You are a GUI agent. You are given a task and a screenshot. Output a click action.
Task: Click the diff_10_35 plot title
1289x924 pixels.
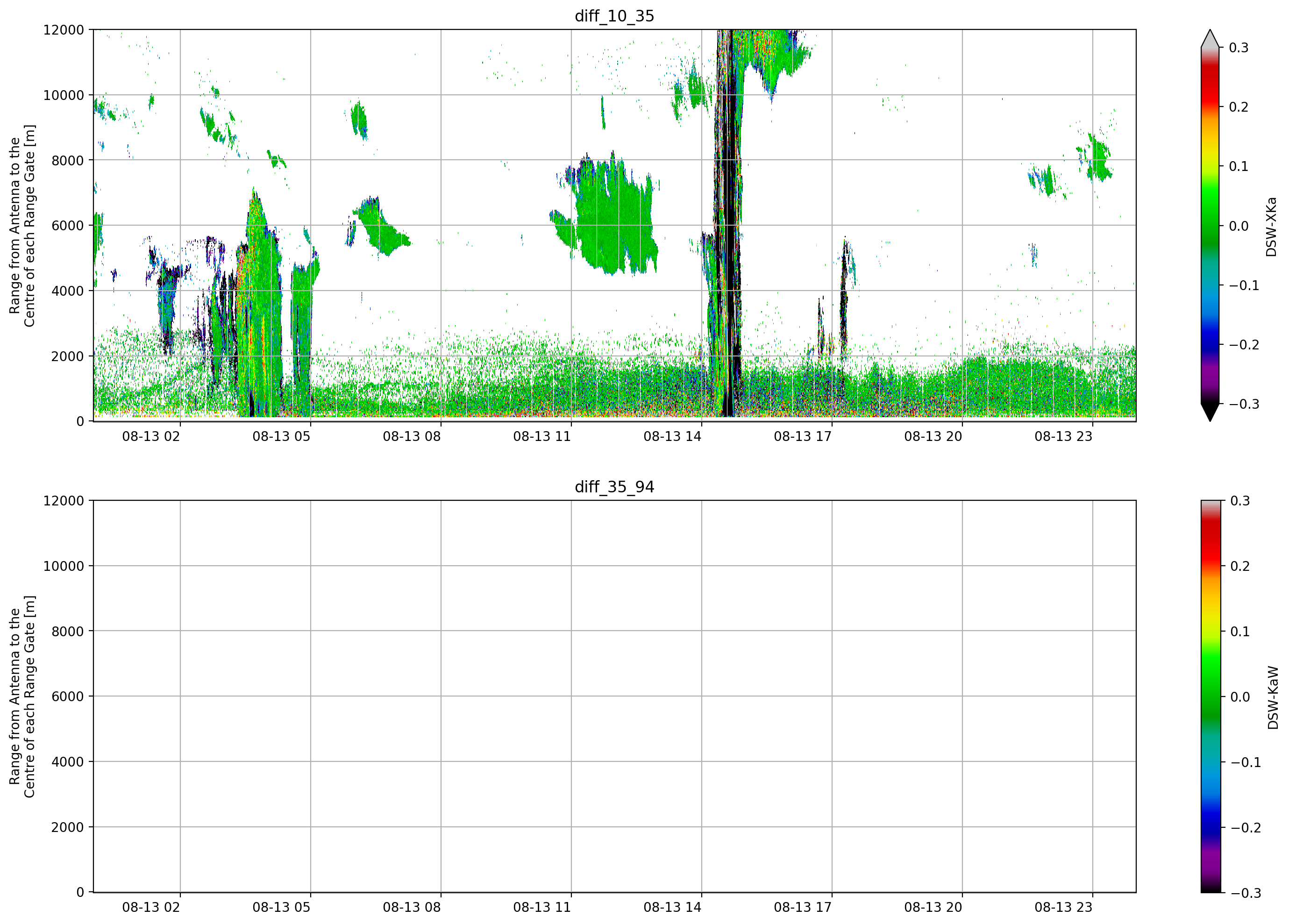[614, 16]
